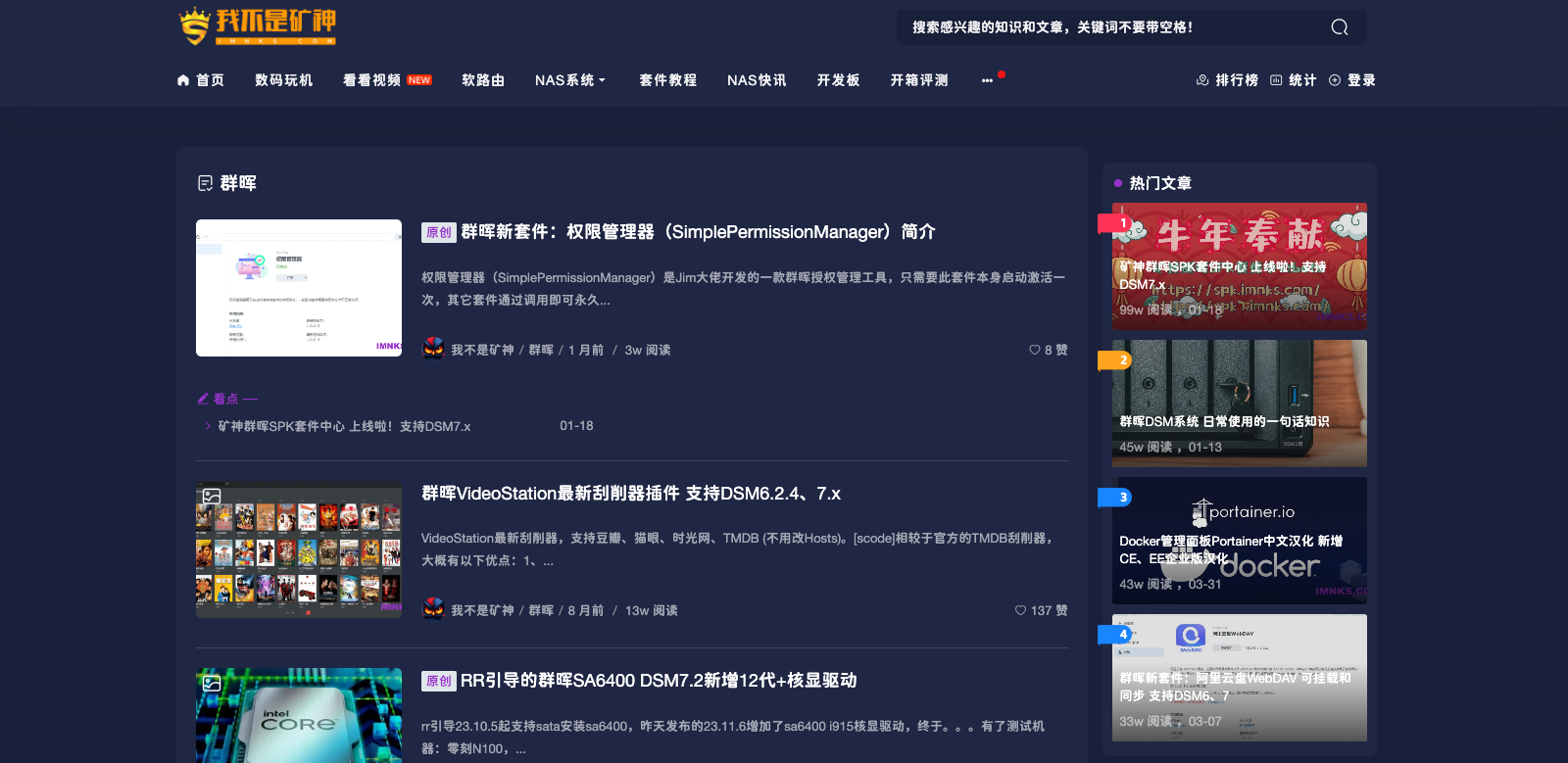Focus the search keyword input field

[1107, 27]
